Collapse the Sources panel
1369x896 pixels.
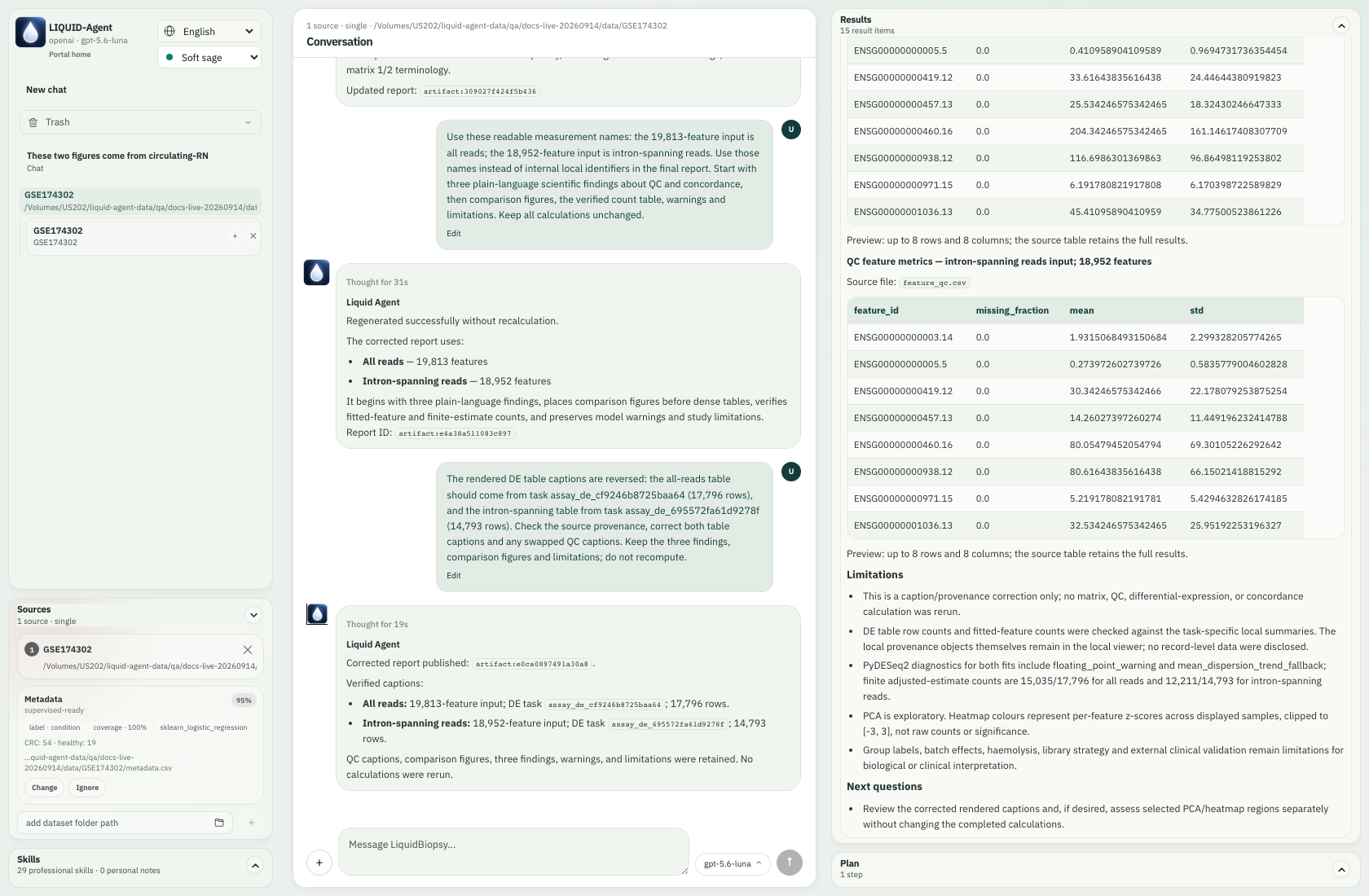[253, 615]
